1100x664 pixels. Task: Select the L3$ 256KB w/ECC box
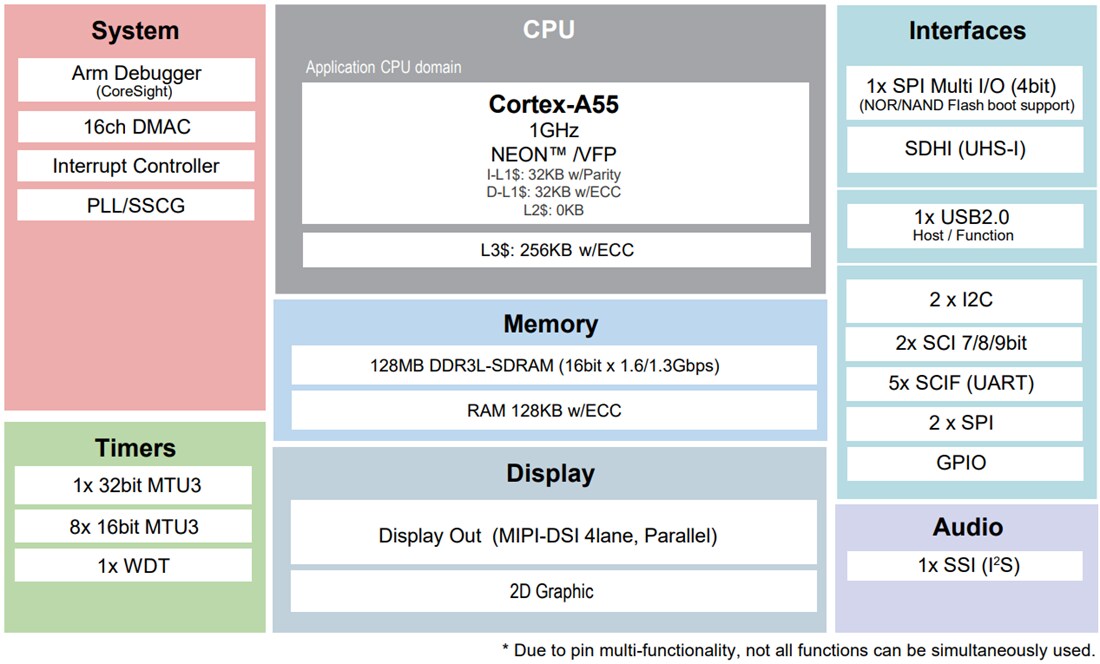555,250
